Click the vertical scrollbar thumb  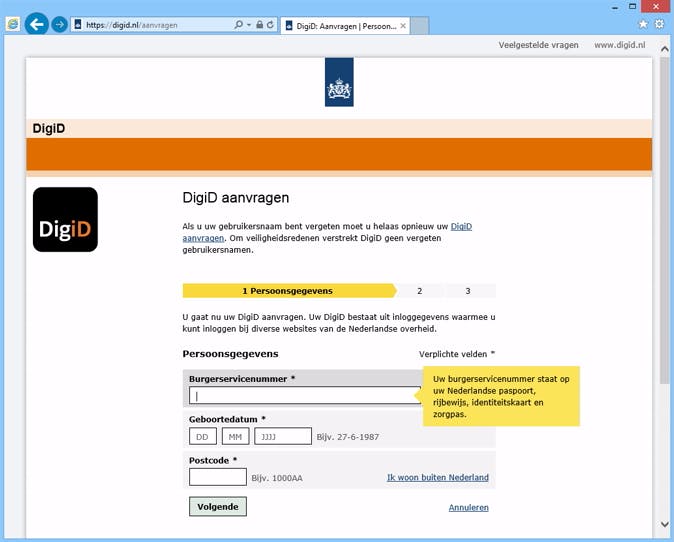(x=665, y=220)
